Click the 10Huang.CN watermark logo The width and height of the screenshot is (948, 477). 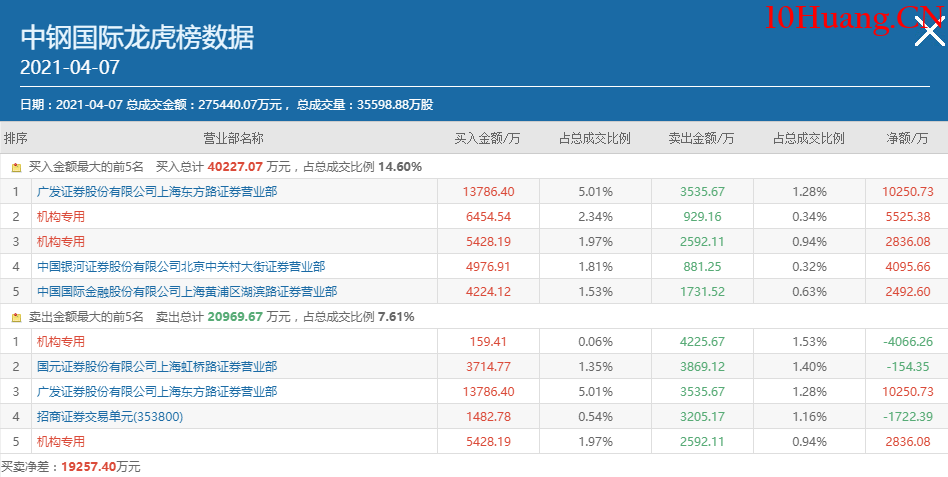point(853,17)
